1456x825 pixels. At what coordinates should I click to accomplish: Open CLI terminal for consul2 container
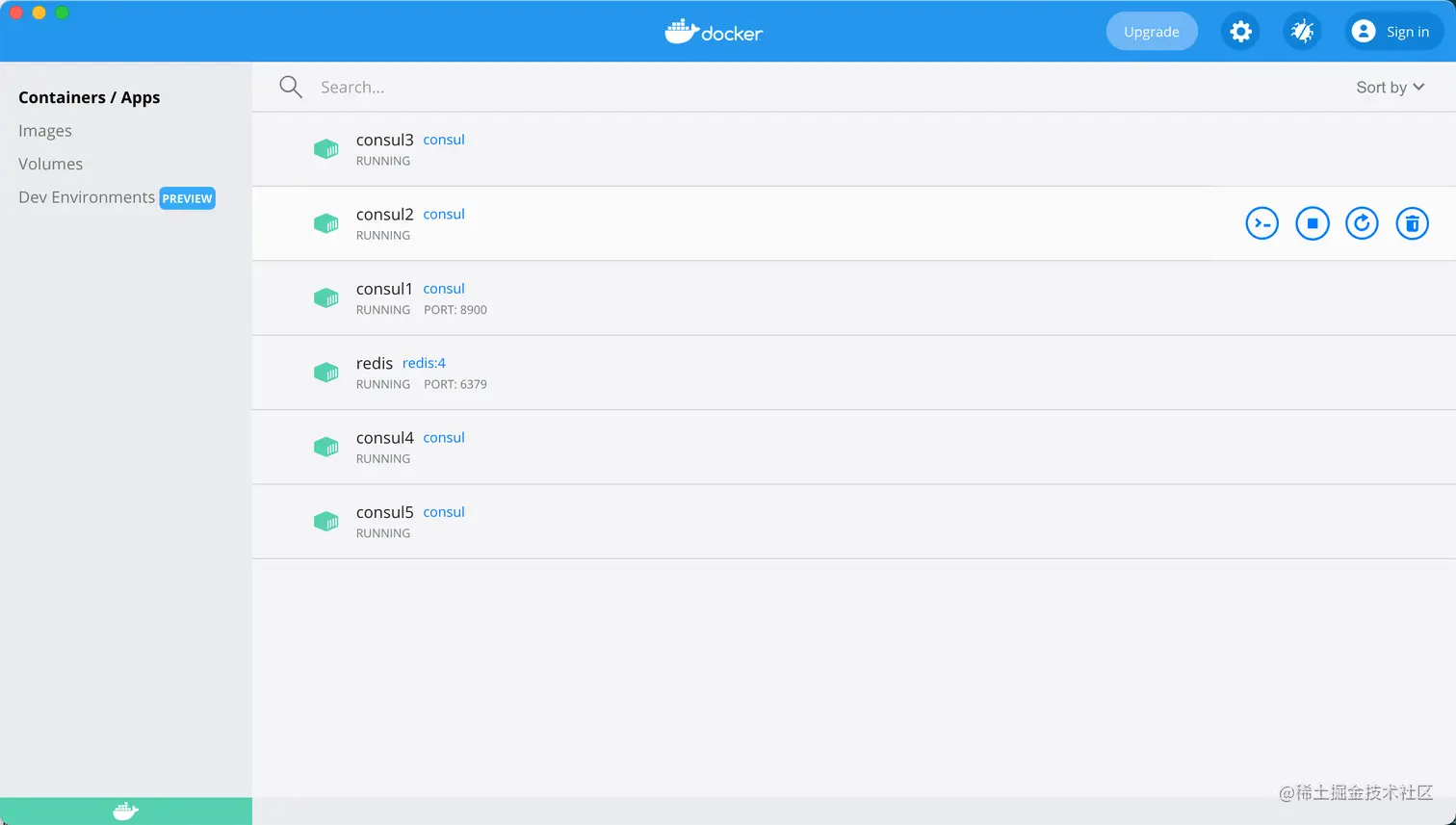pos(1261,223)
